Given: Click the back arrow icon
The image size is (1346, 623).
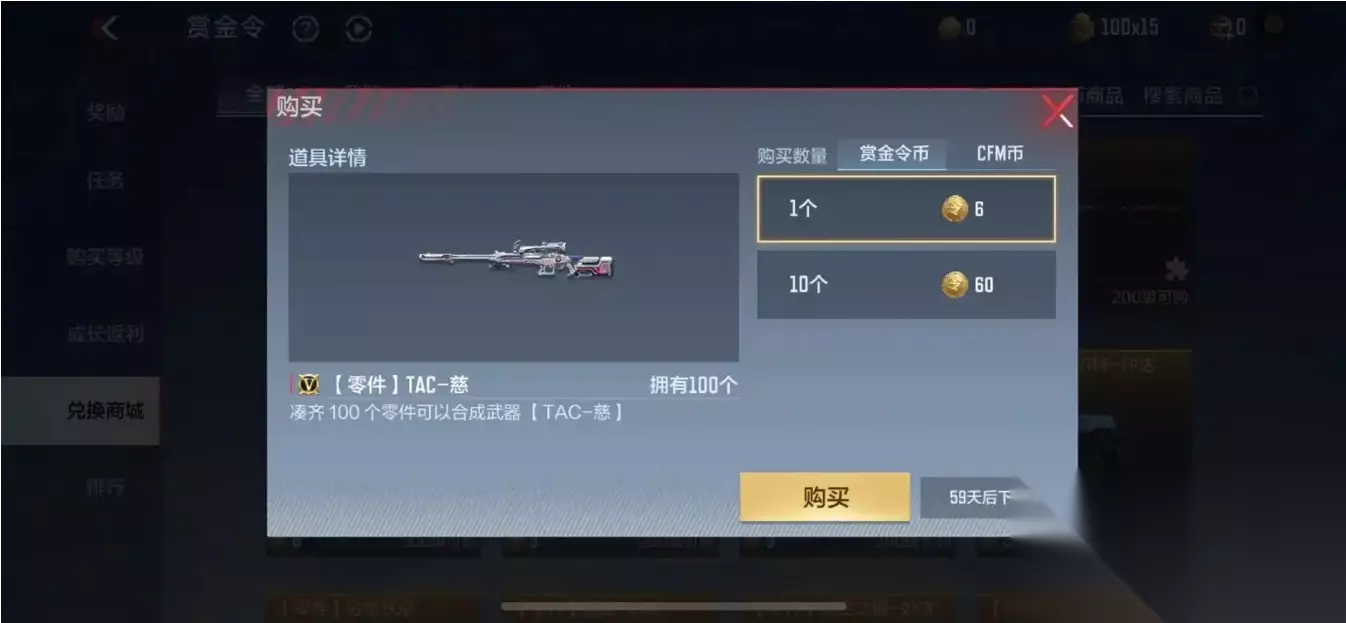Looking at the screenshot, I should tap(104, 28).
